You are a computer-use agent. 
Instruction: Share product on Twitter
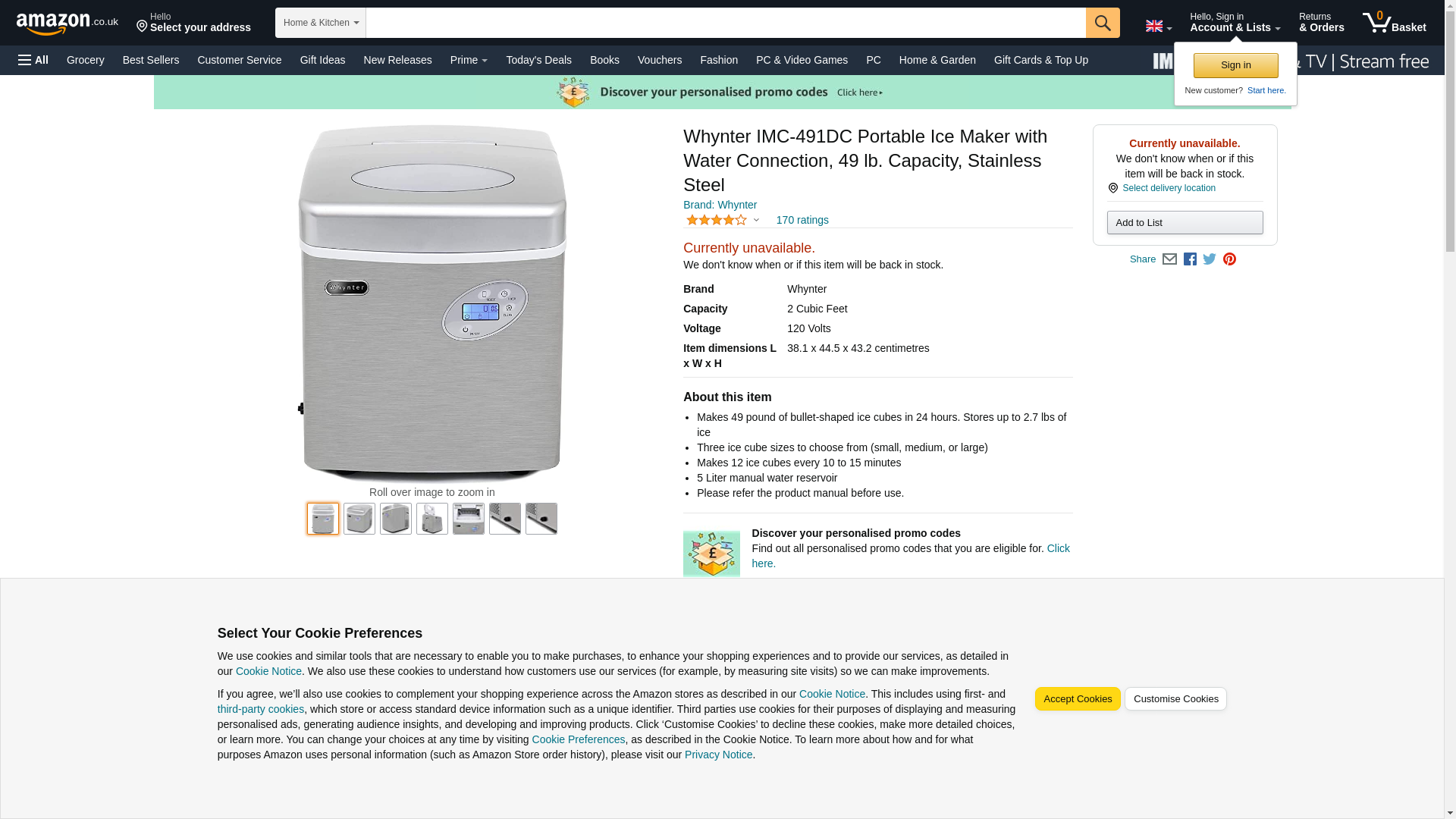(x=1210, y=259)
